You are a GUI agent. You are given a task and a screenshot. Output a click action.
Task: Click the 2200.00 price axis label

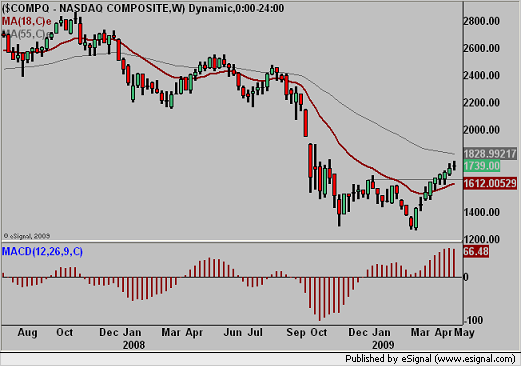(481, 103)
